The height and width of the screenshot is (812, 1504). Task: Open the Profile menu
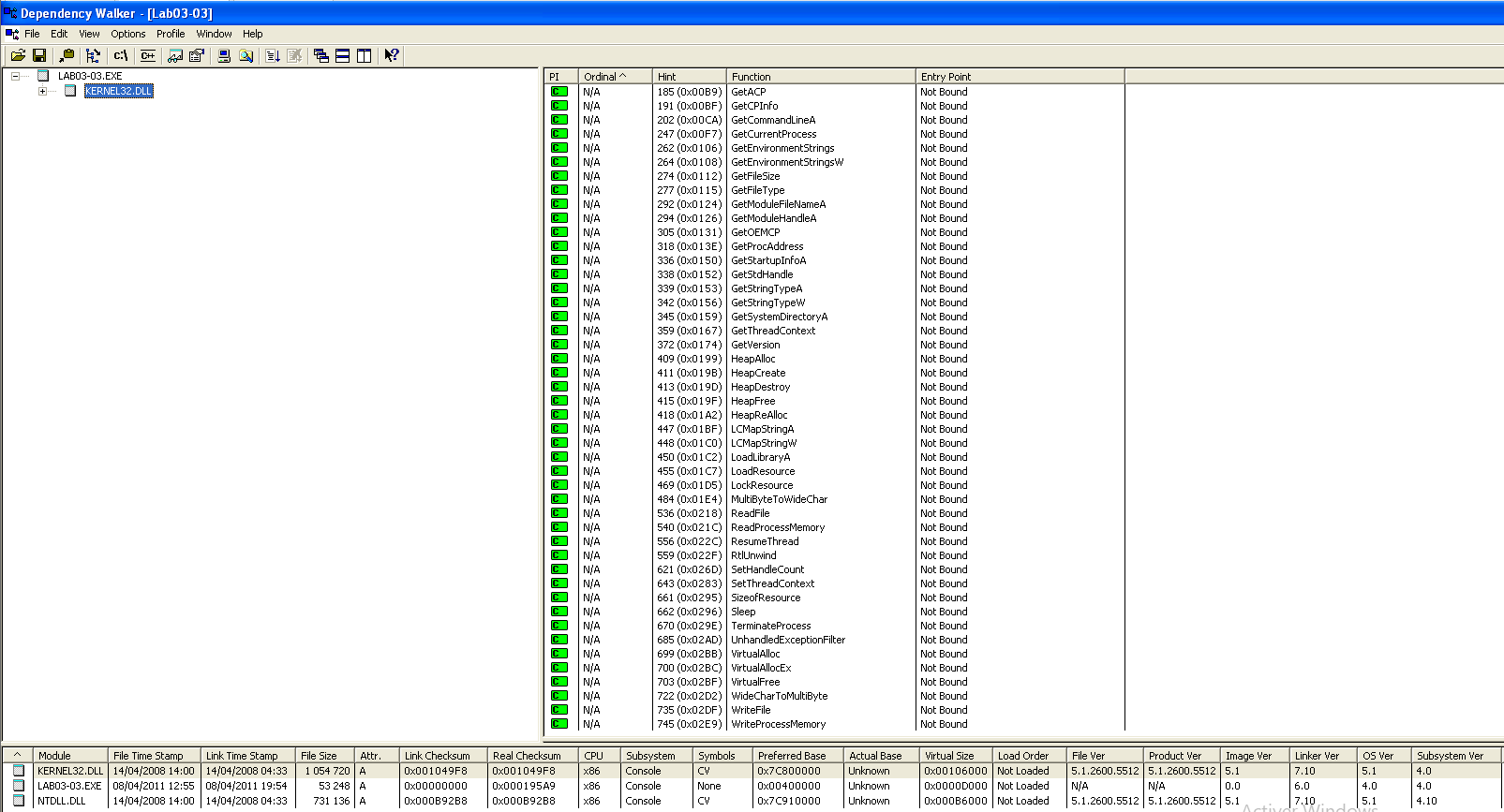171,34
